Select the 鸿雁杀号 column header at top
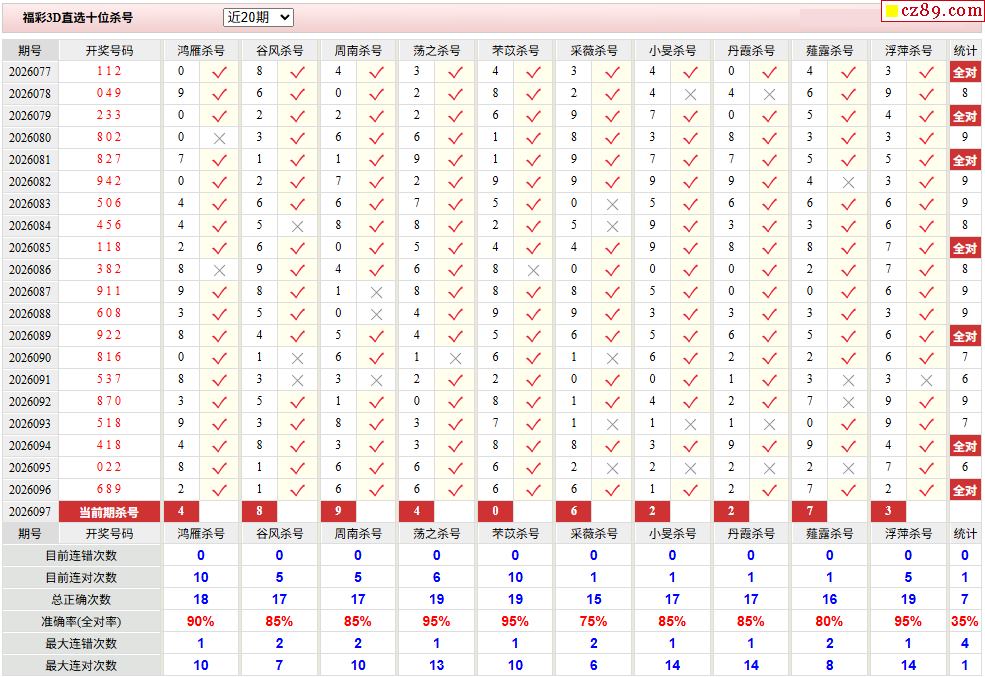Image resolution: width=985 pixels, height=677 pixels. click(x=201, y=50)
